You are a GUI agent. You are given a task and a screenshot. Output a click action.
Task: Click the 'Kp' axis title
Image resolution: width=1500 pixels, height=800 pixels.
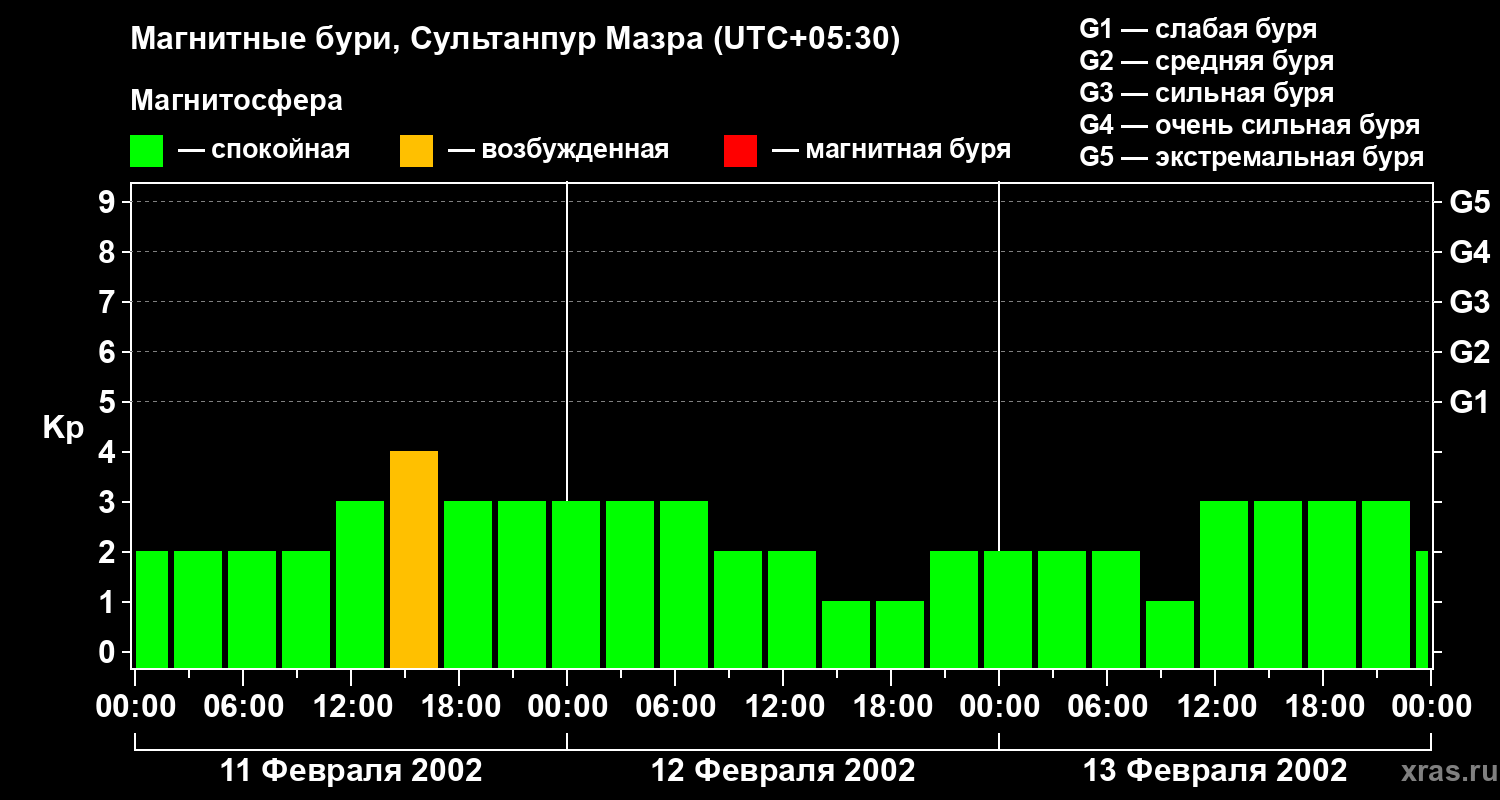pyautogui.click(x=64, y=429)
